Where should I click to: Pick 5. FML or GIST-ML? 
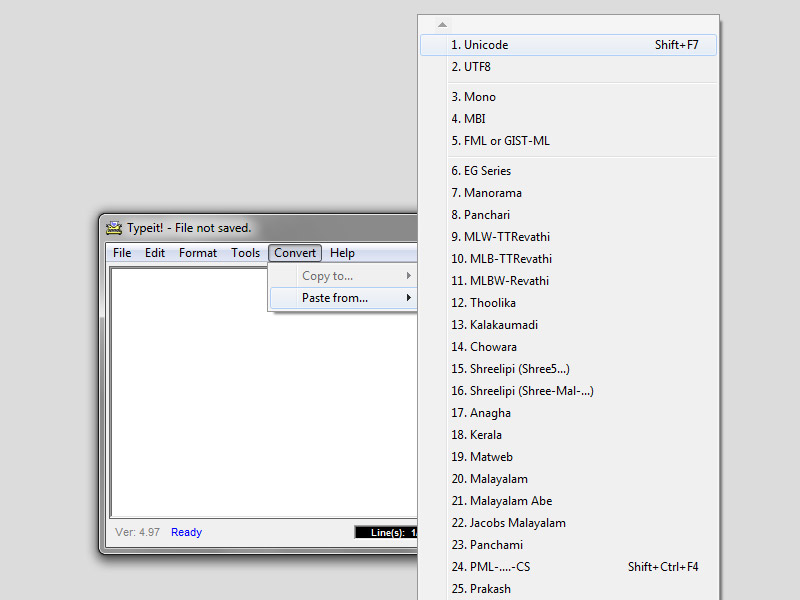click(568, 141)
